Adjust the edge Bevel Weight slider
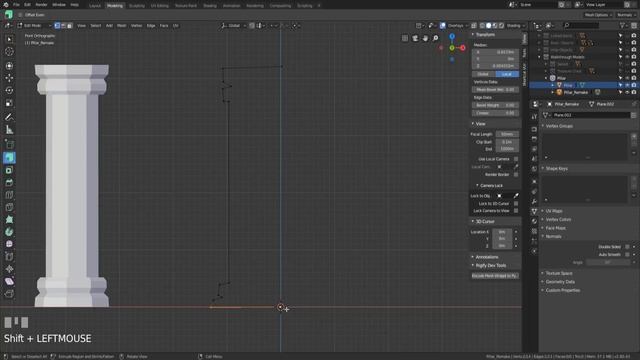640x360 pixels. coord(495,105)
